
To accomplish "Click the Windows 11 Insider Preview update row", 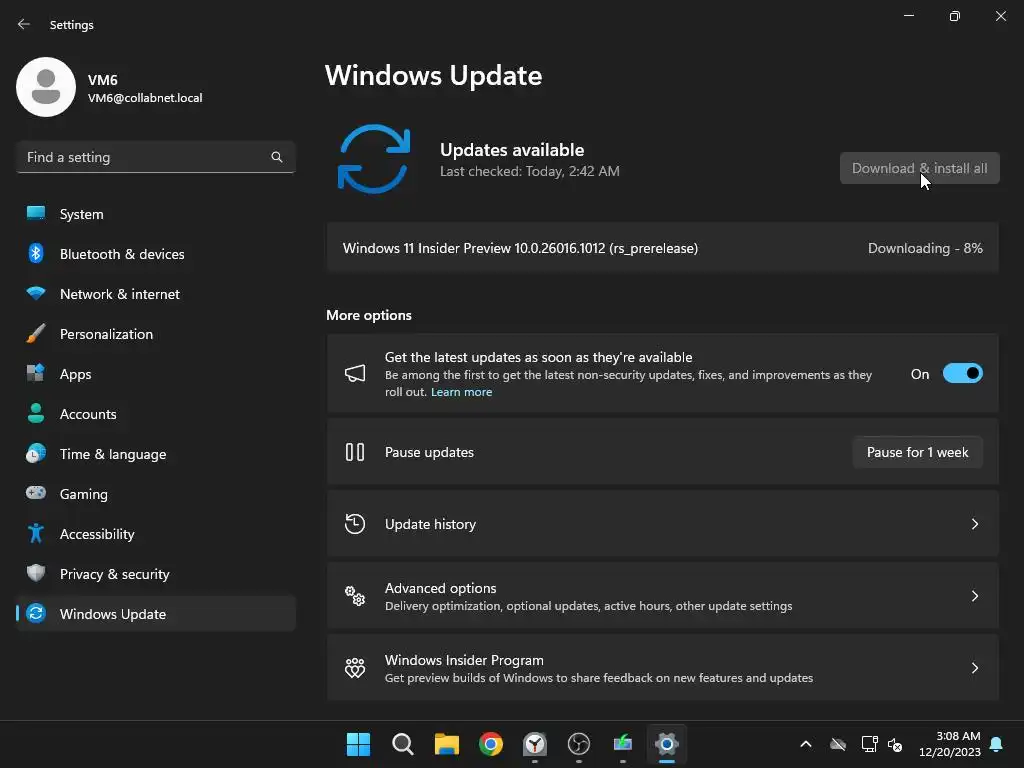I will (663, 248).
